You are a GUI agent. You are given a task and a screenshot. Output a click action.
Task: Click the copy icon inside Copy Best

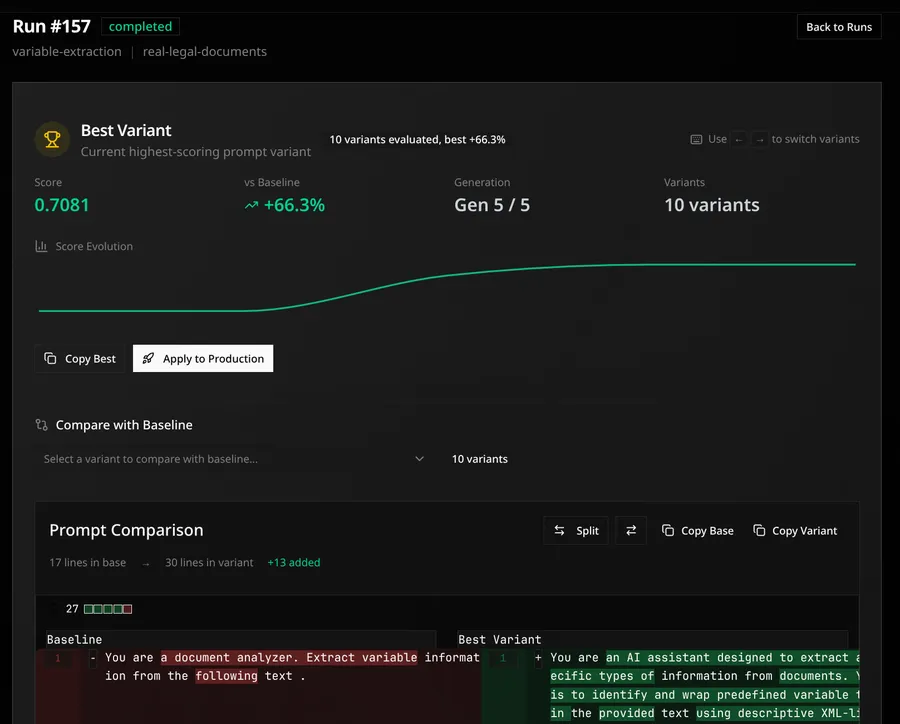pos(51,358)
